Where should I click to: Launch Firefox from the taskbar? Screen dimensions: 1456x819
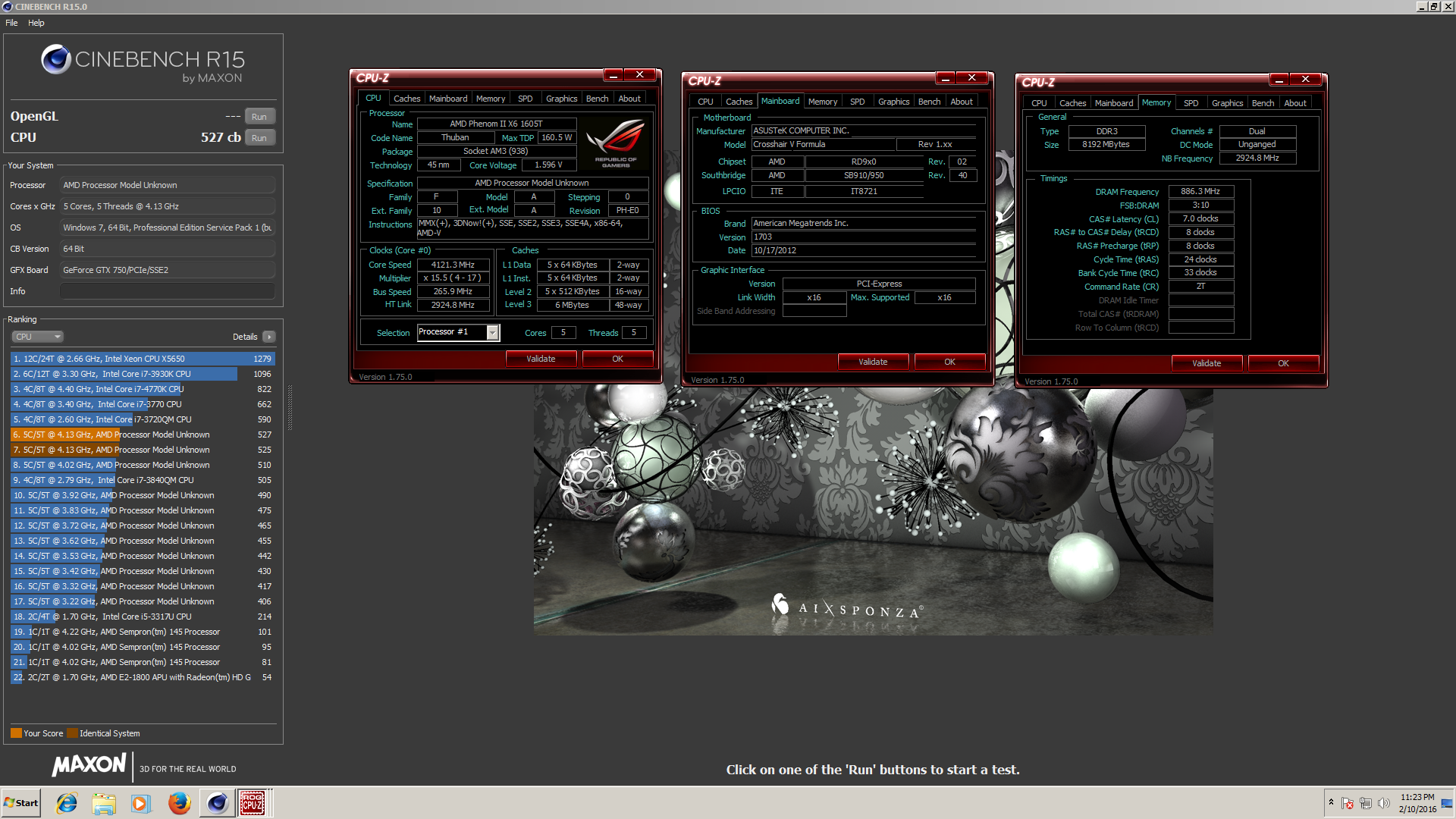click(179, 803)
